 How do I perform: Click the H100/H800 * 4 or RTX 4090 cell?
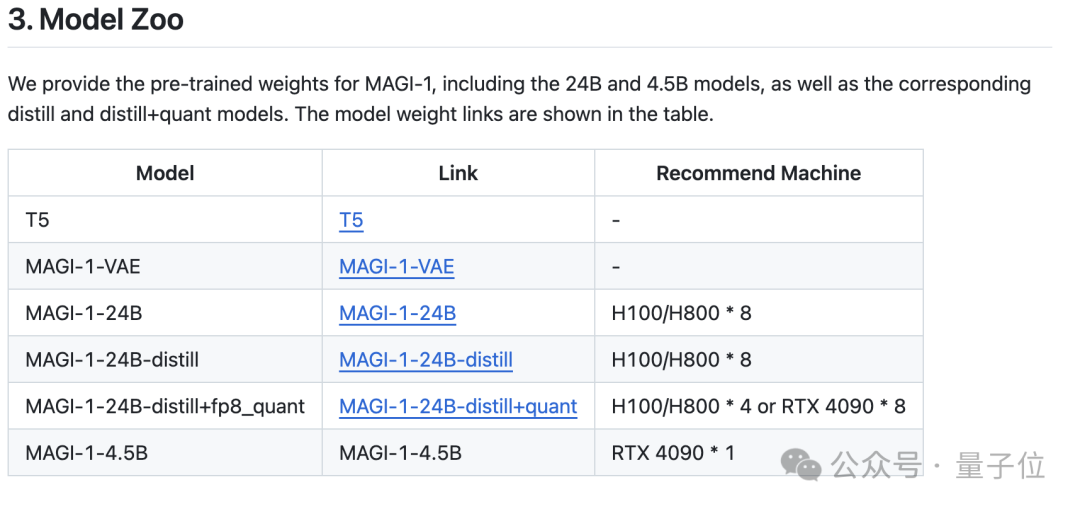(x=758, y=406)
